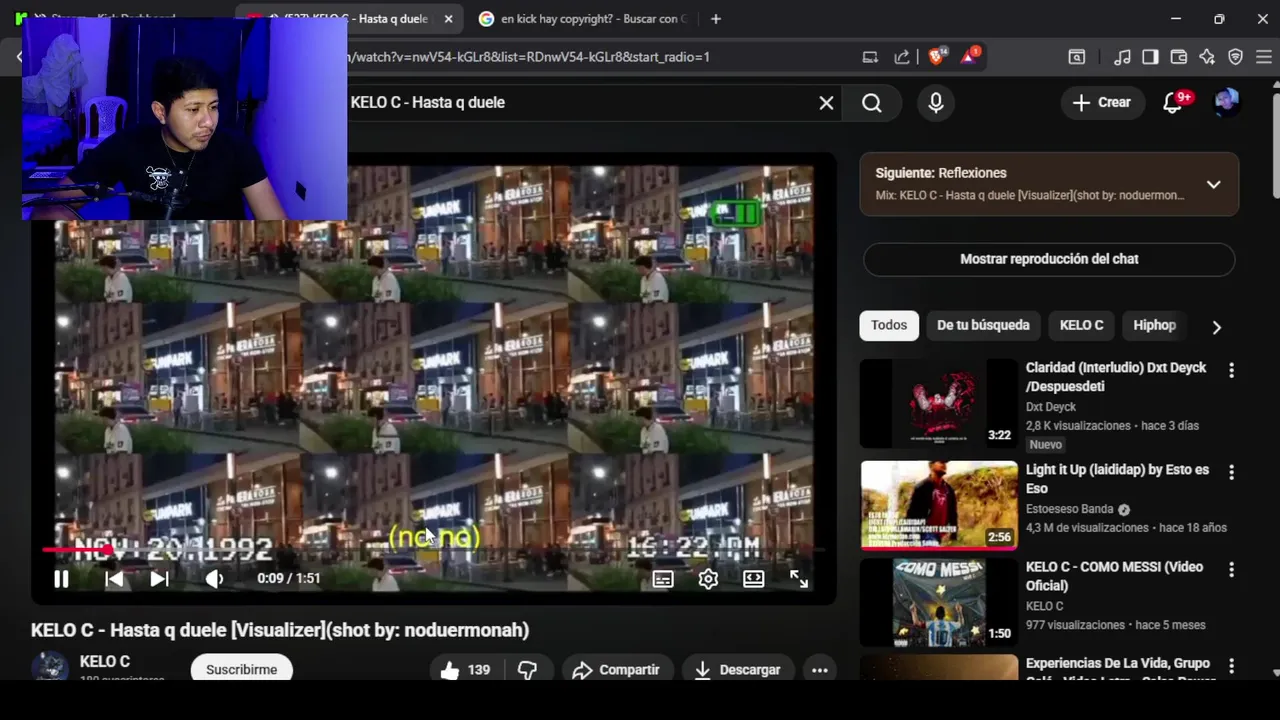This screenshot has height=720, width=1280.
Task: Select the Hiphop filter chip
Action: point(1154,325)
